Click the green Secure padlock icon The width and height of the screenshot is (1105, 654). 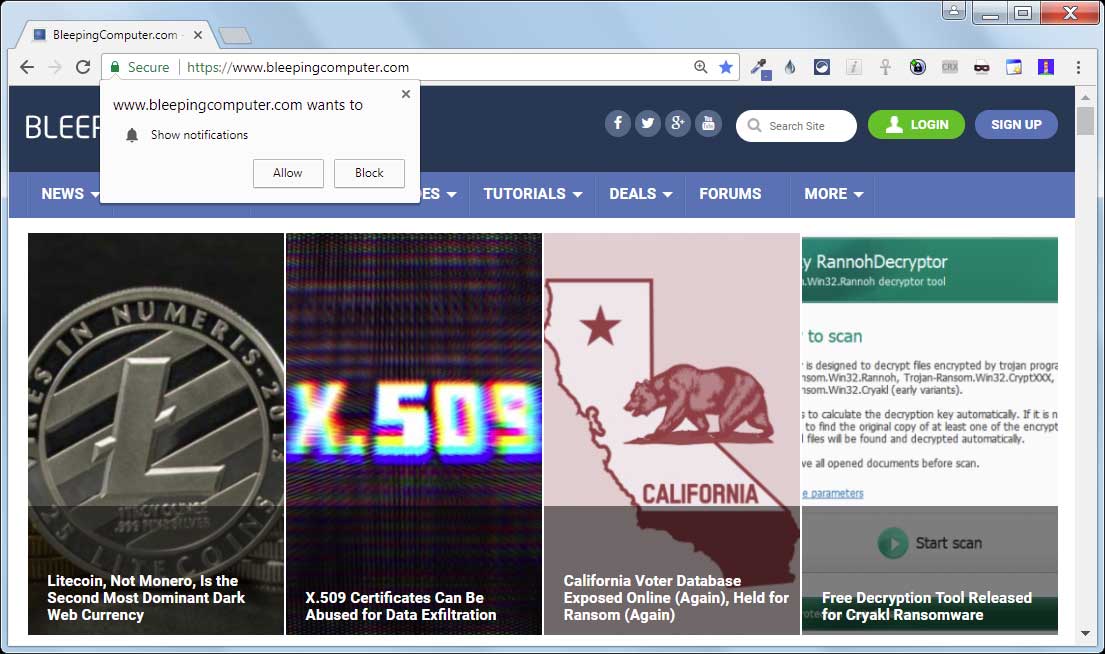point(115,67)
